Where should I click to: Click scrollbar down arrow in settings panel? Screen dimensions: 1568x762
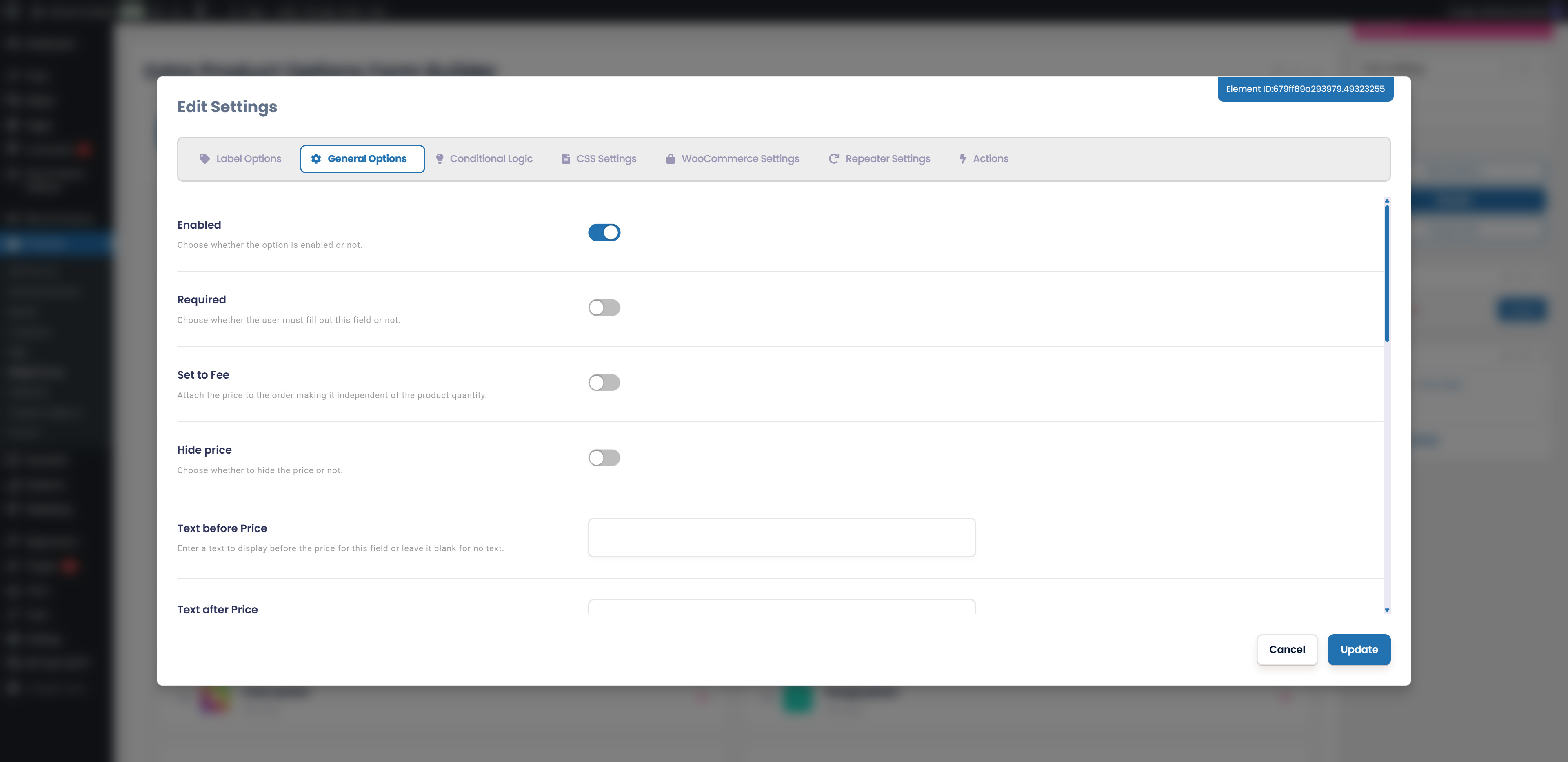(x=1387, y=610)
